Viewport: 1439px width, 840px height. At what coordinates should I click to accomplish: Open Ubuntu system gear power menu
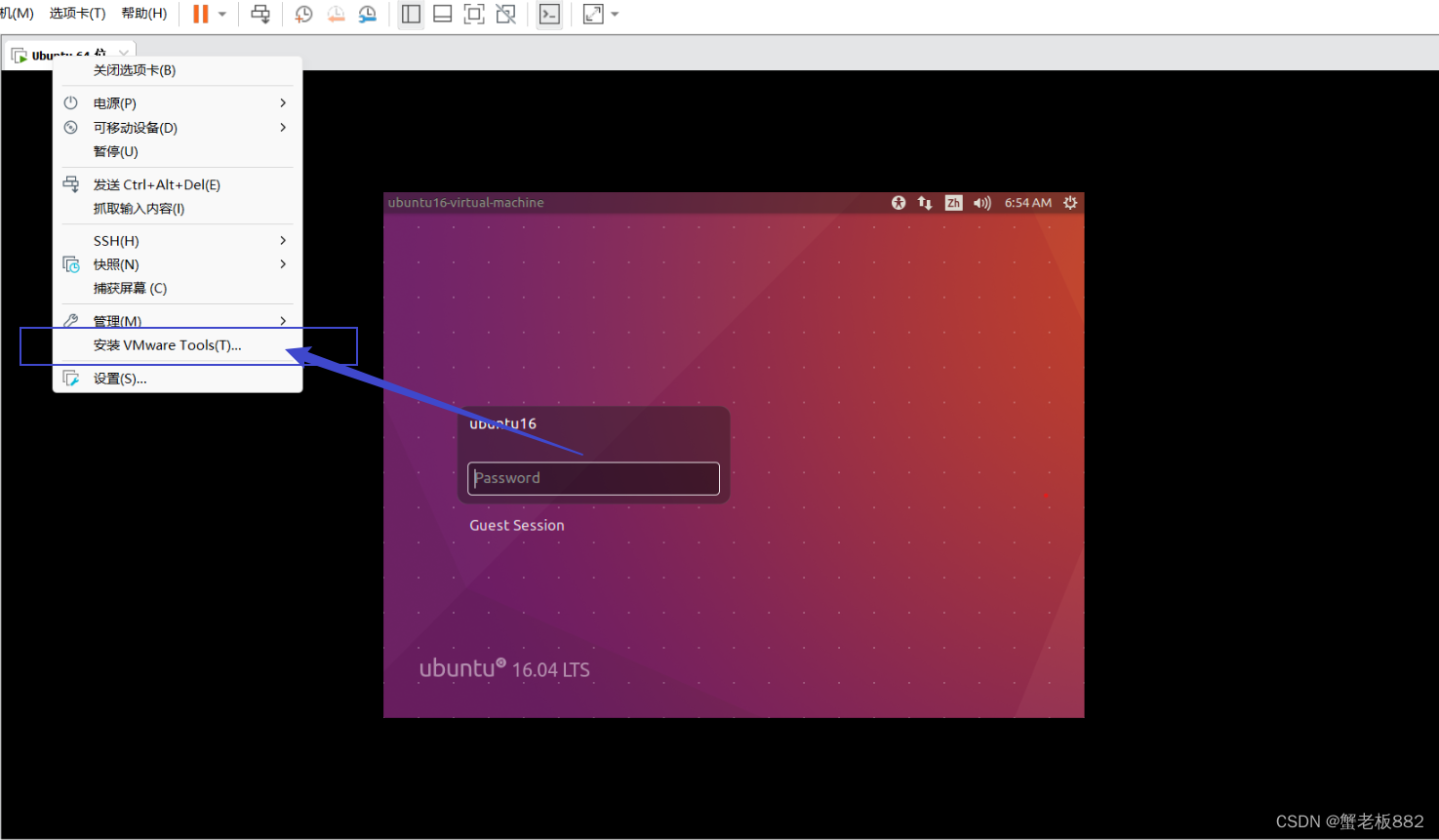[1070, 203]
